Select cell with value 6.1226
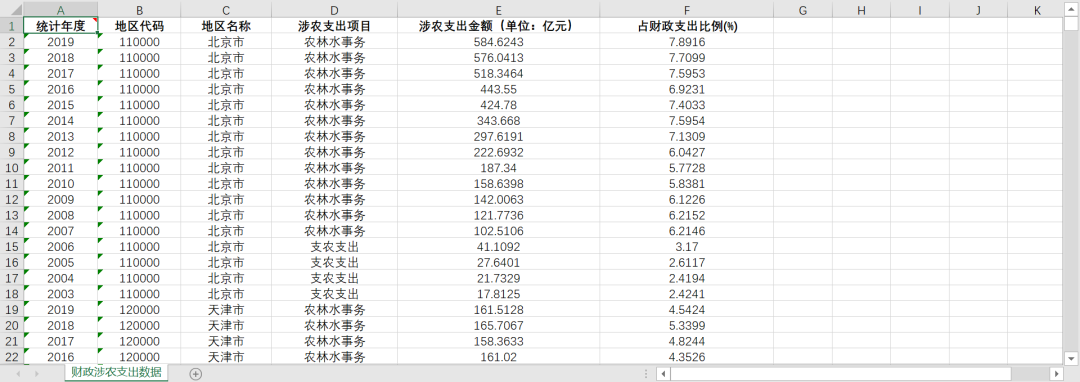The width and height of the screenshot is (1080, 382). pos(687,200)
